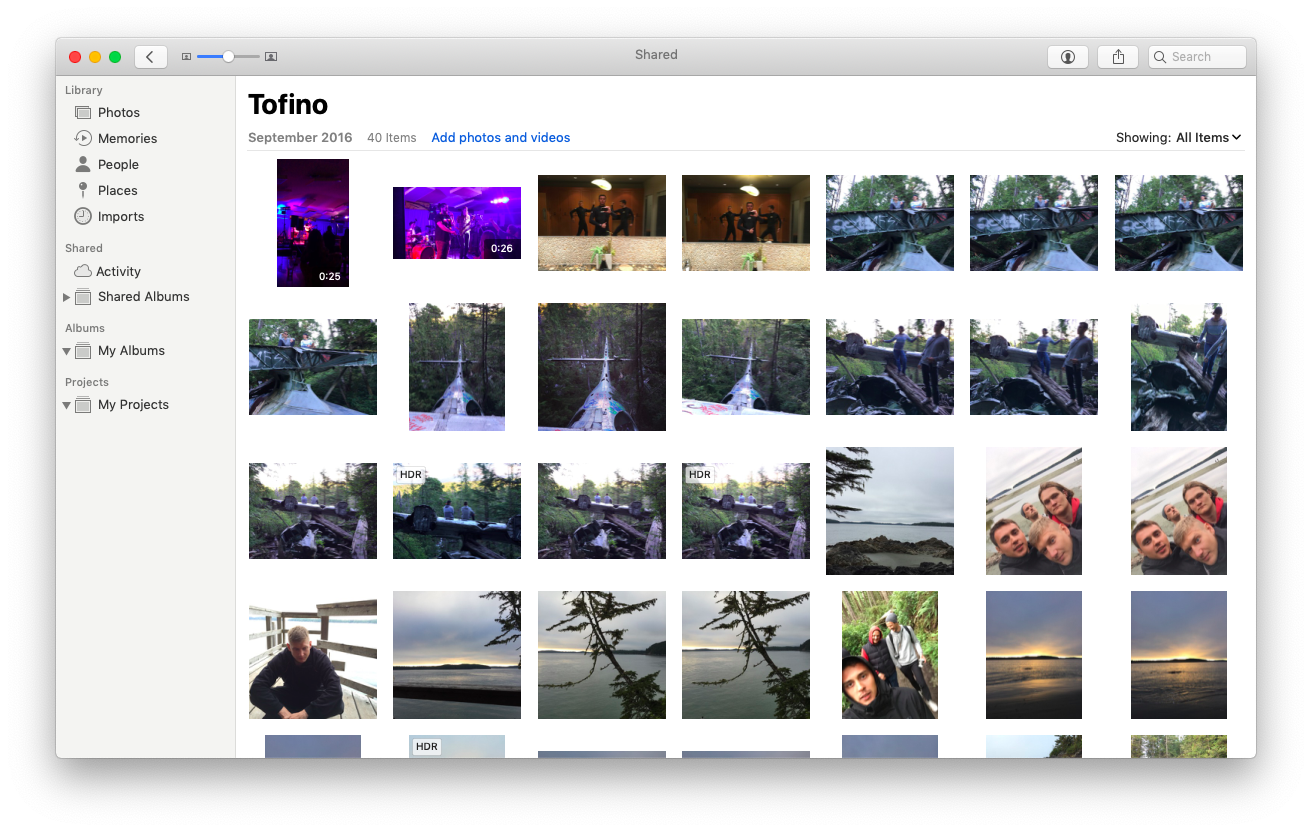
Task: Click the My Projects folder icon
Action: pyautogui.click(x=83, y=405)
